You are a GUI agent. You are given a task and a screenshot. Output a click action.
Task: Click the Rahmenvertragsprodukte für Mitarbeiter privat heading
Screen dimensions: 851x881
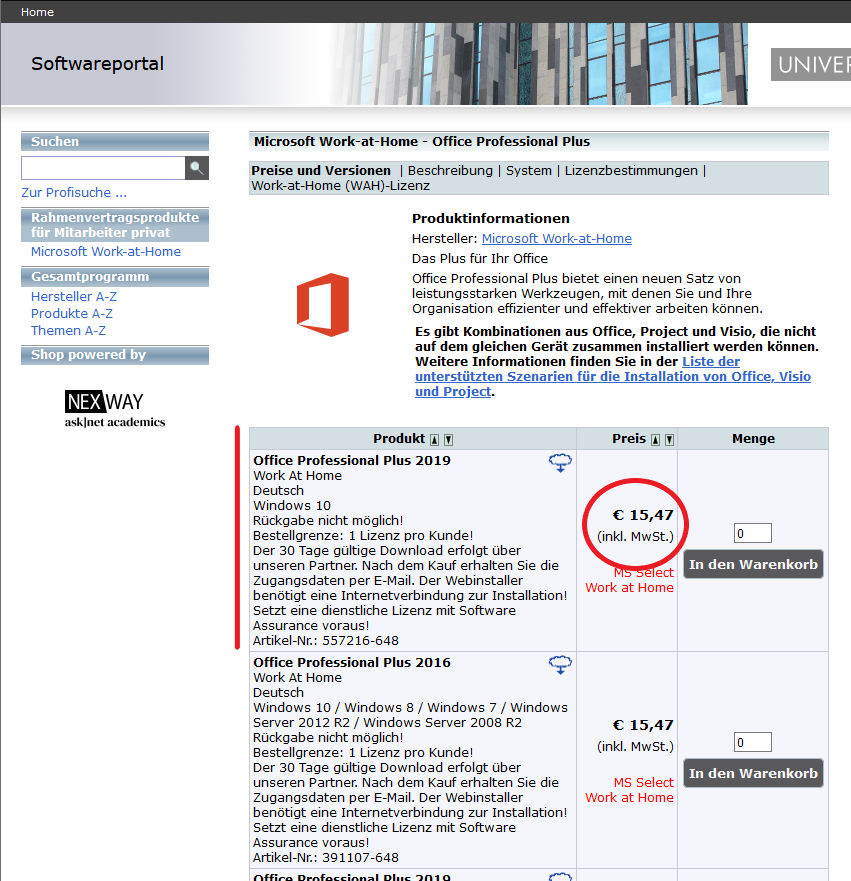coord(115,225)
